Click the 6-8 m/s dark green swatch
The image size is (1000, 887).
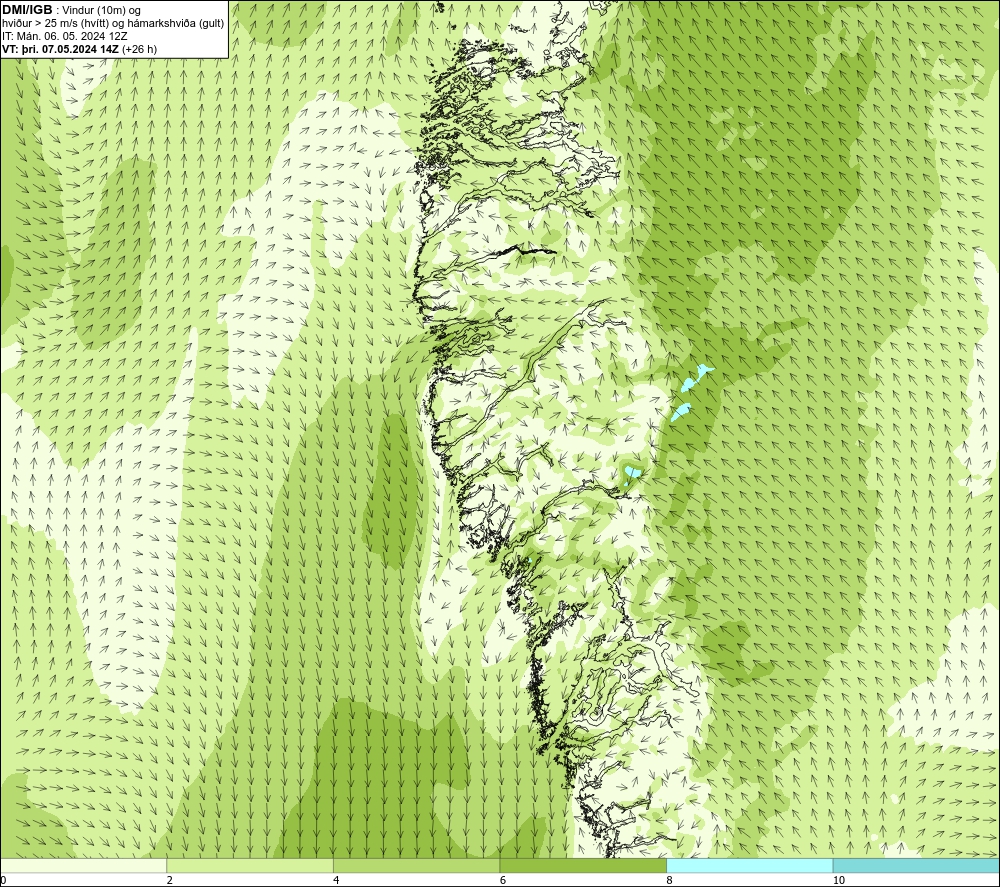pyautogui.click(x=583, y=865)
